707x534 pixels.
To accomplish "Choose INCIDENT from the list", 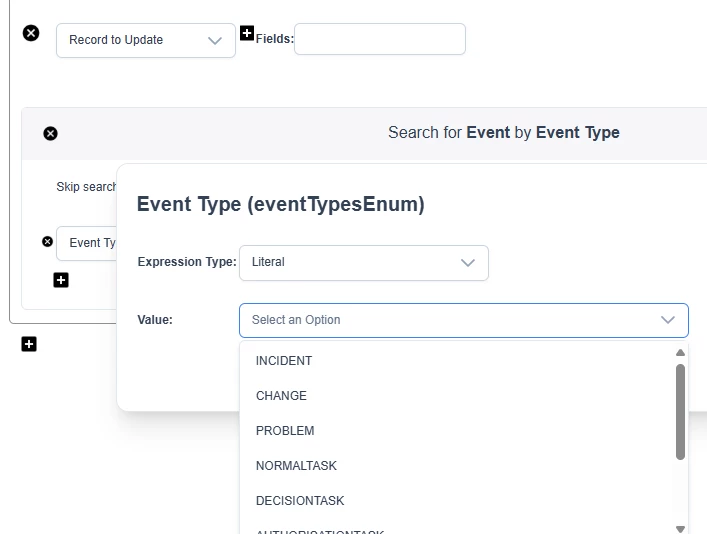I will coord(284,361).
